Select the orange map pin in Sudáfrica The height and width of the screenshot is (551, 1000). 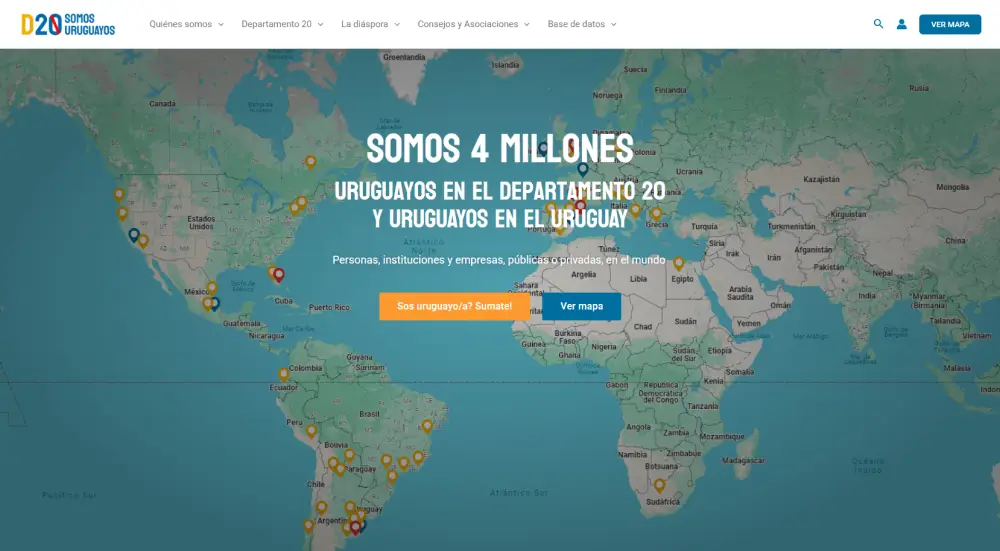tap(659, 485)
